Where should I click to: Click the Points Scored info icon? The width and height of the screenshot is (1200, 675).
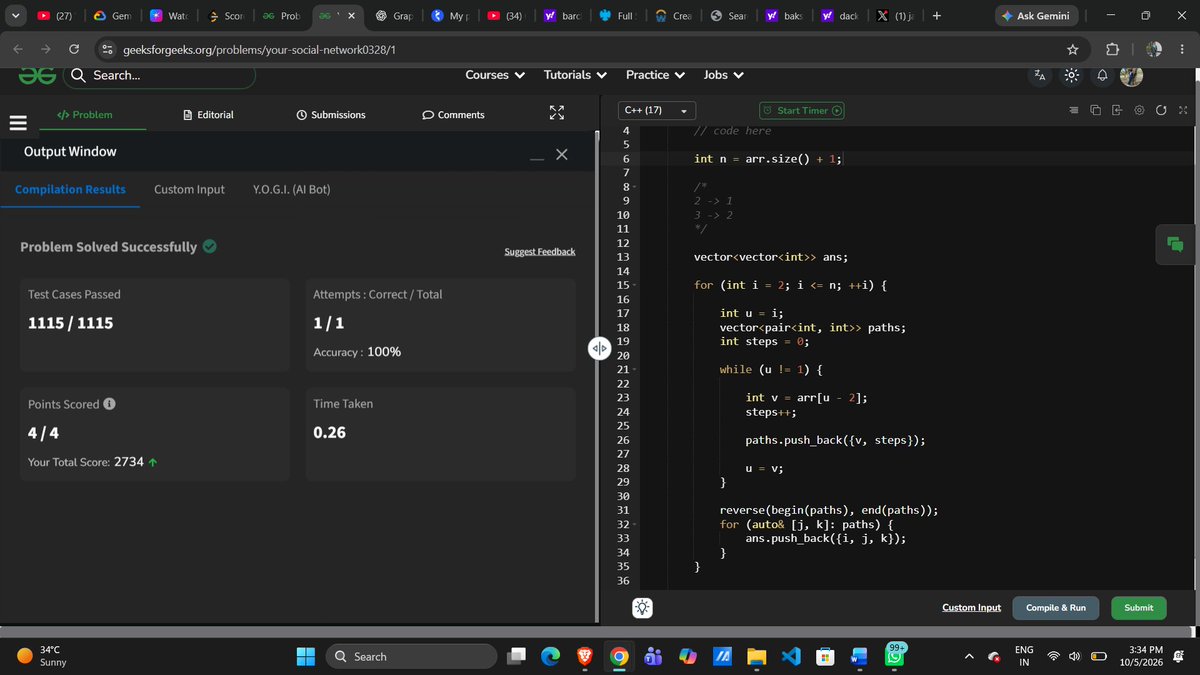(x=109, y=404)
